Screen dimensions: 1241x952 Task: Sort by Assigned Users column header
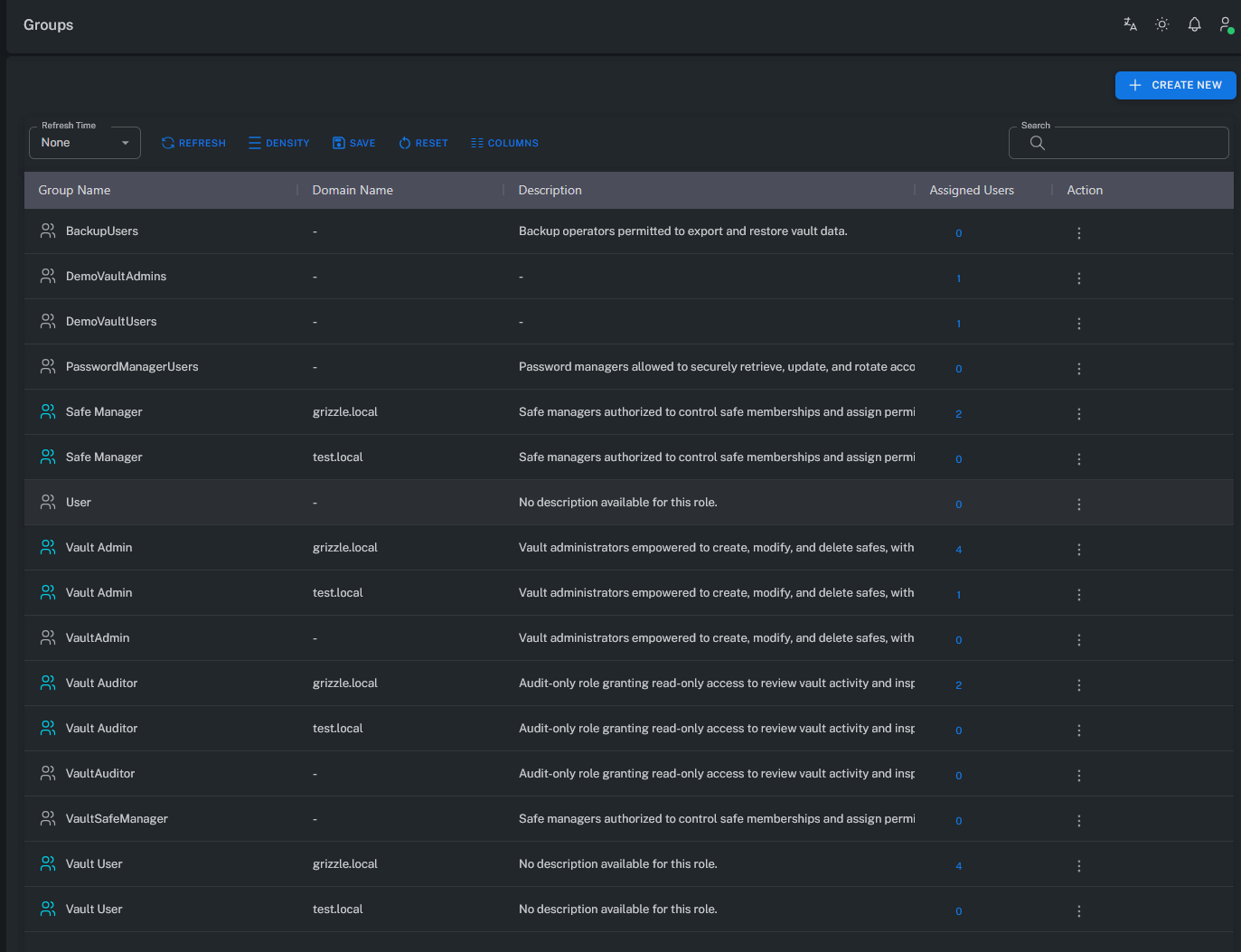click(x=972, y=190)
